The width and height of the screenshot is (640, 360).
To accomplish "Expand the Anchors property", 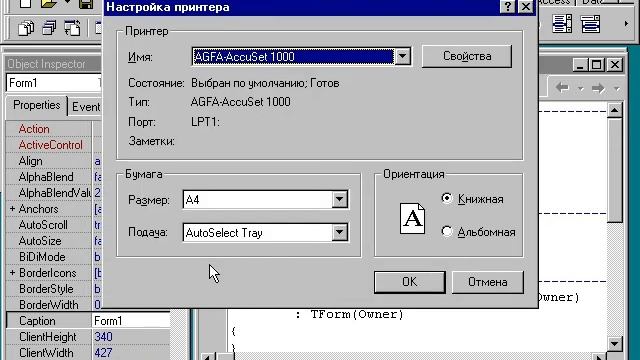I will [x=12, y=209].
